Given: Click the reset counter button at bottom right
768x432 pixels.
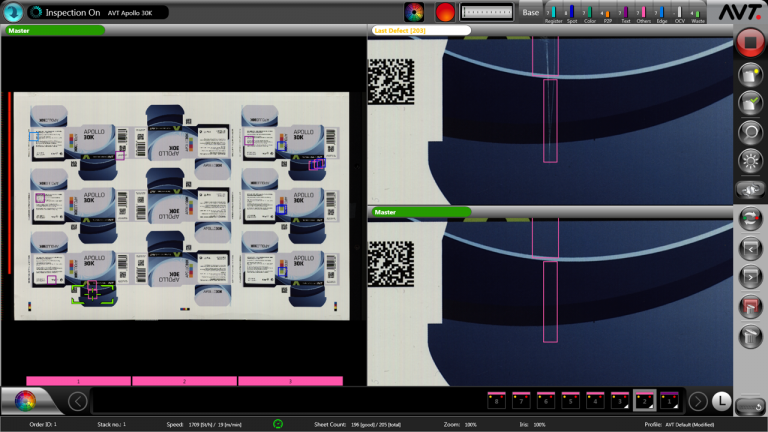Looking at the screenshot, I should (750, 407).
